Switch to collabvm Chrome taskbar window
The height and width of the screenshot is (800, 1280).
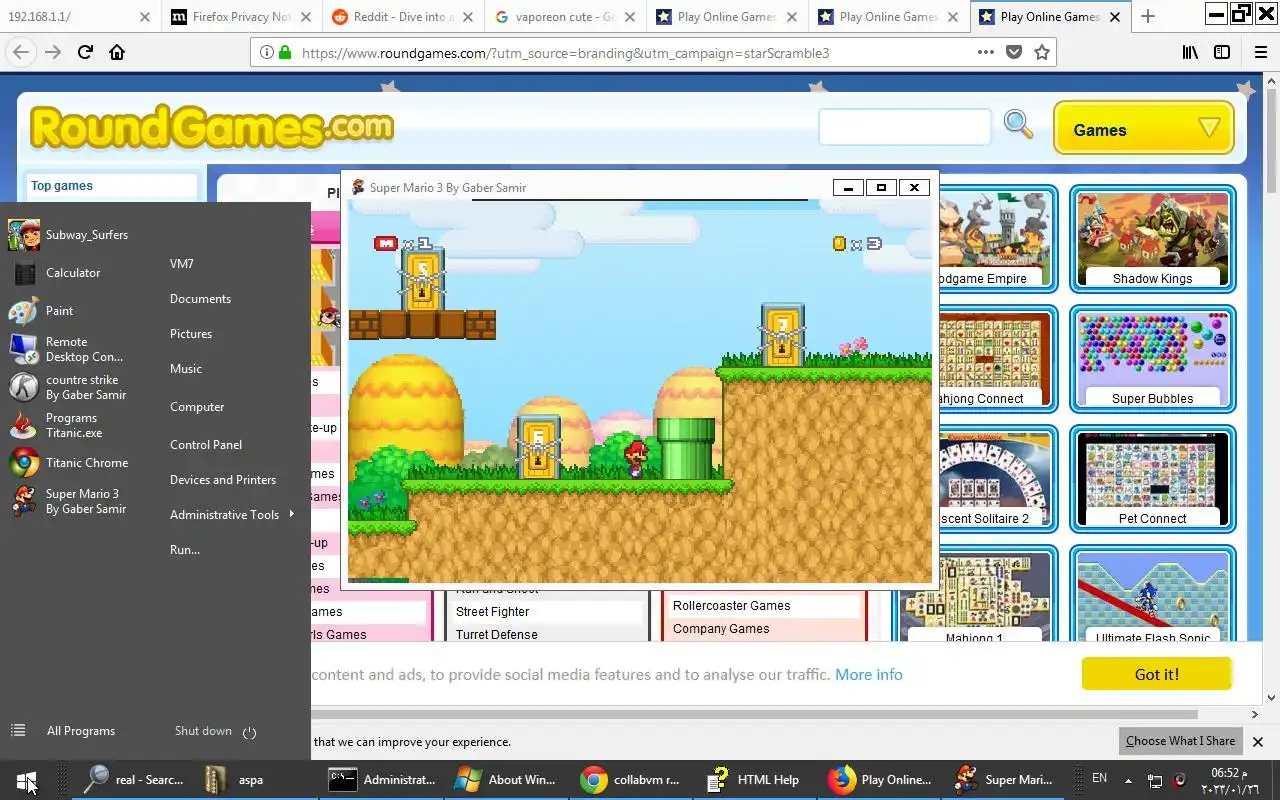pyautogui.click(x=631, y=780)
